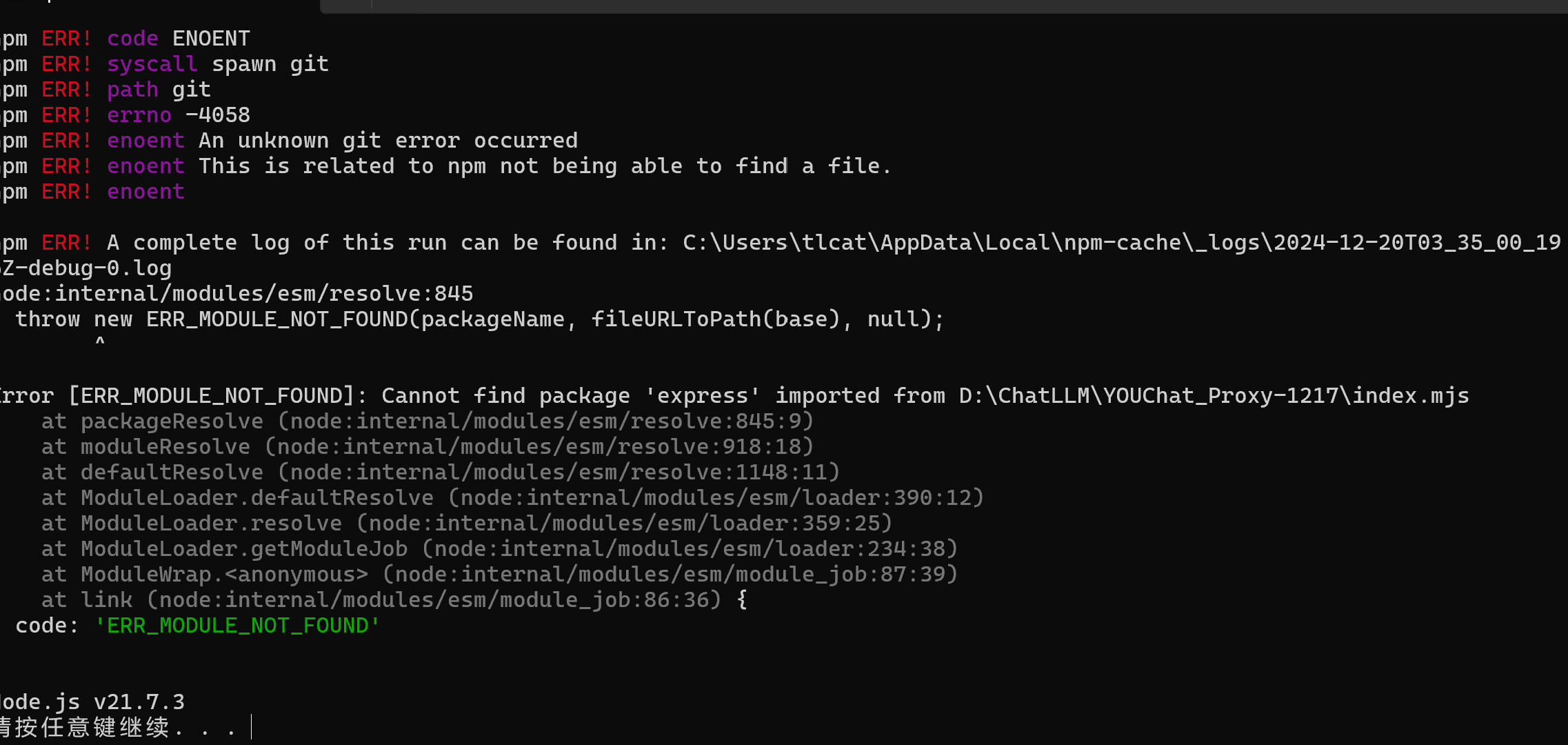Image resolution: width=1568 pixels, height=745 pixels.
Task: Click the Node.js v21.7.3 version text
Action: [92, 702]
